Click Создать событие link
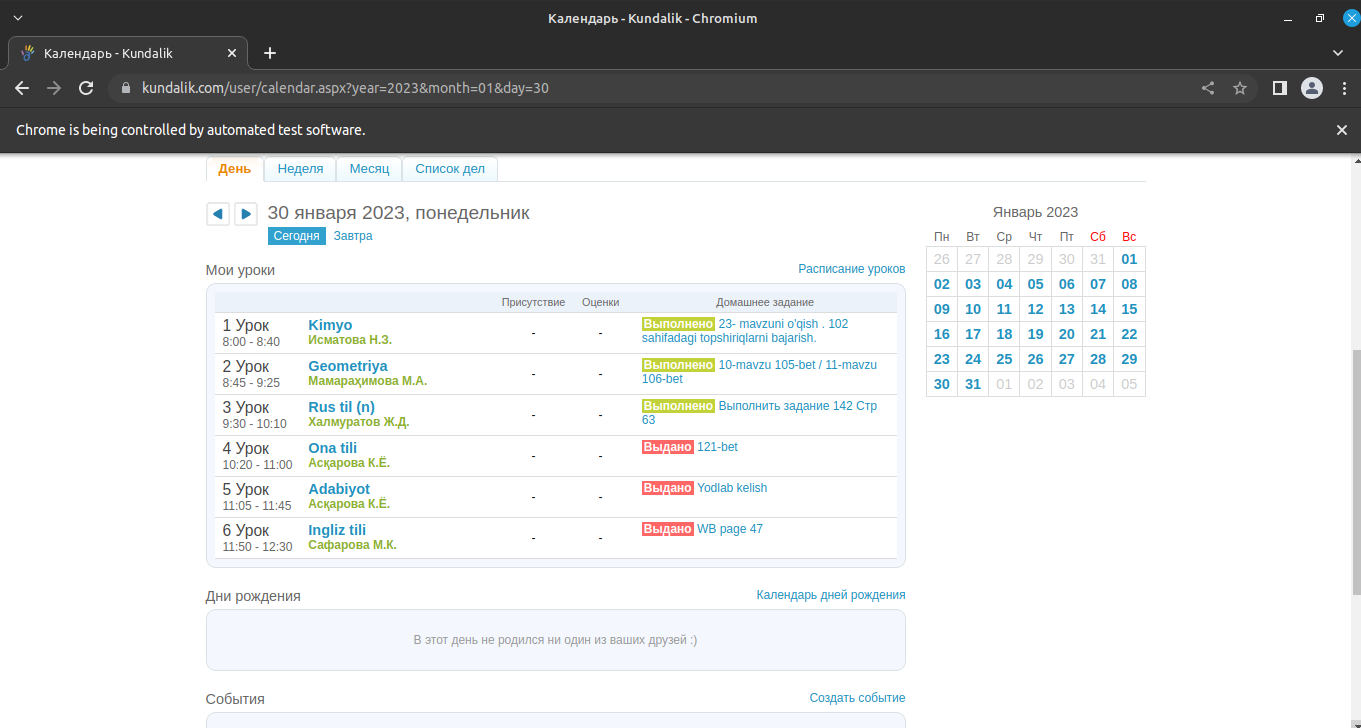The height and width of the screenshot is (728, 1361). (x=858, y=698)
